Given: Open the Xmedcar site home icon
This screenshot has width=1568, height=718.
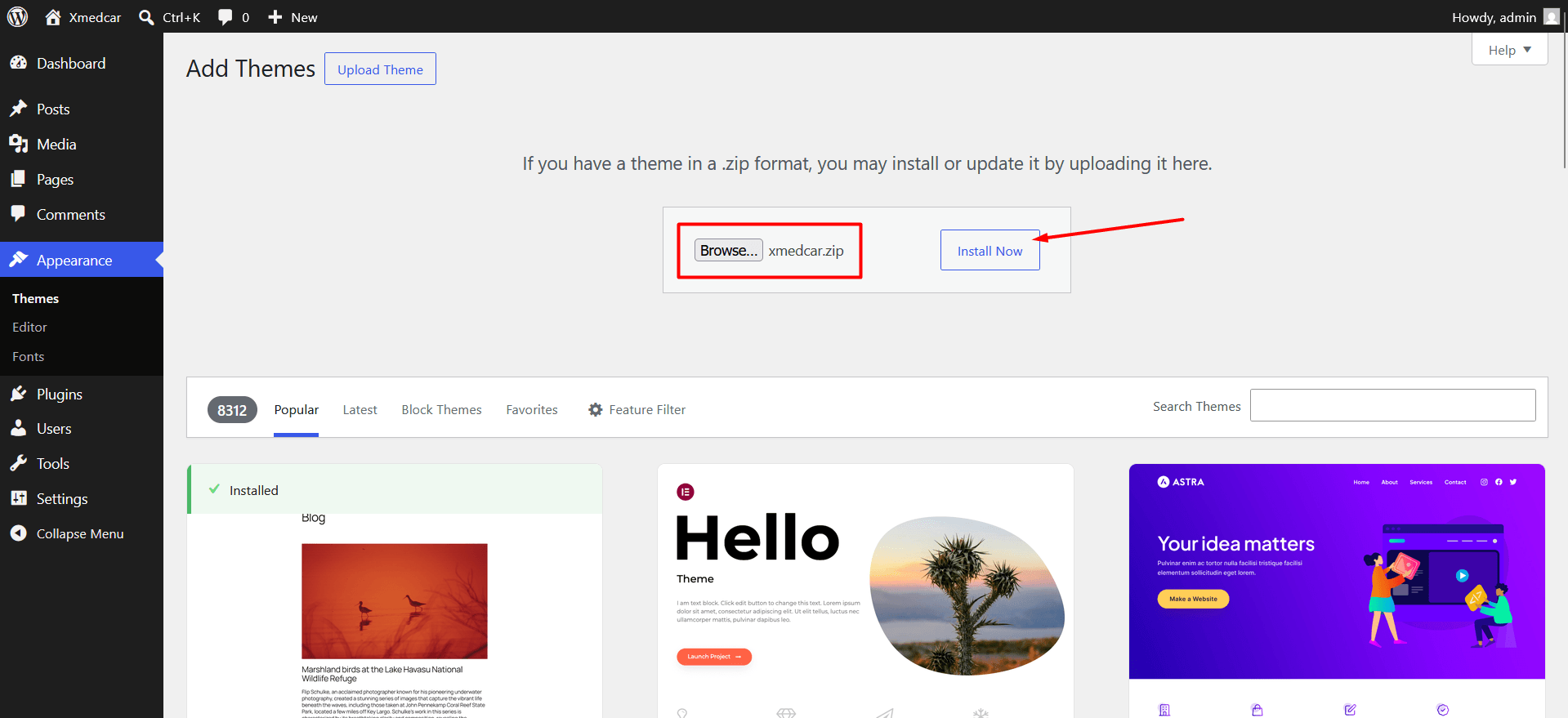Looking at the screenshot, I should point(53,17).
